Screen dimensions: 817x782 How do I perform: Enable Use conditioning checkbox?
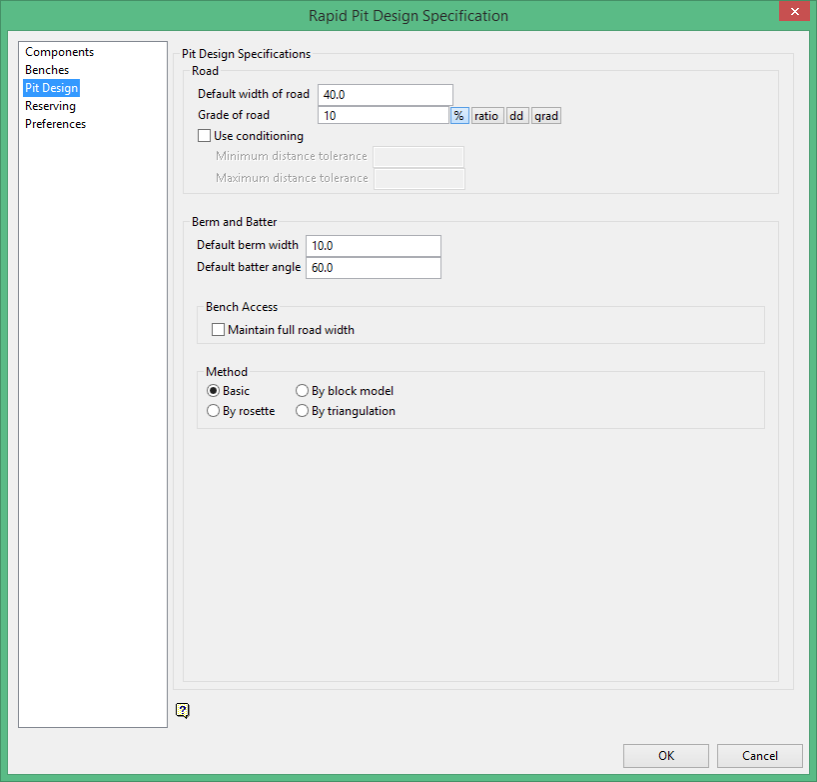click(204, 136)
